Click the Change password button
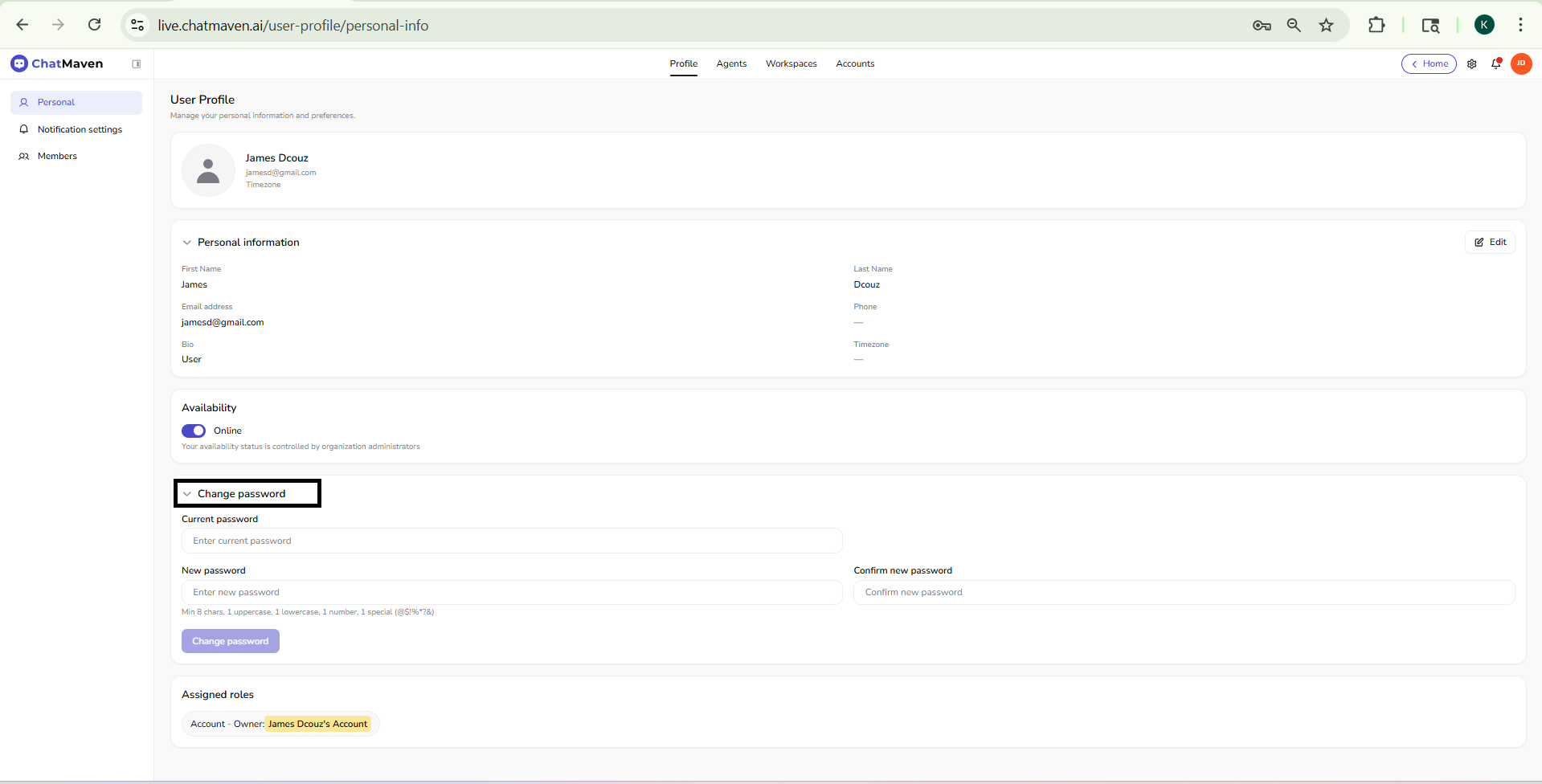Image resolution: width=1542 pixels, height=784 pixels. (x=230, y=640)
